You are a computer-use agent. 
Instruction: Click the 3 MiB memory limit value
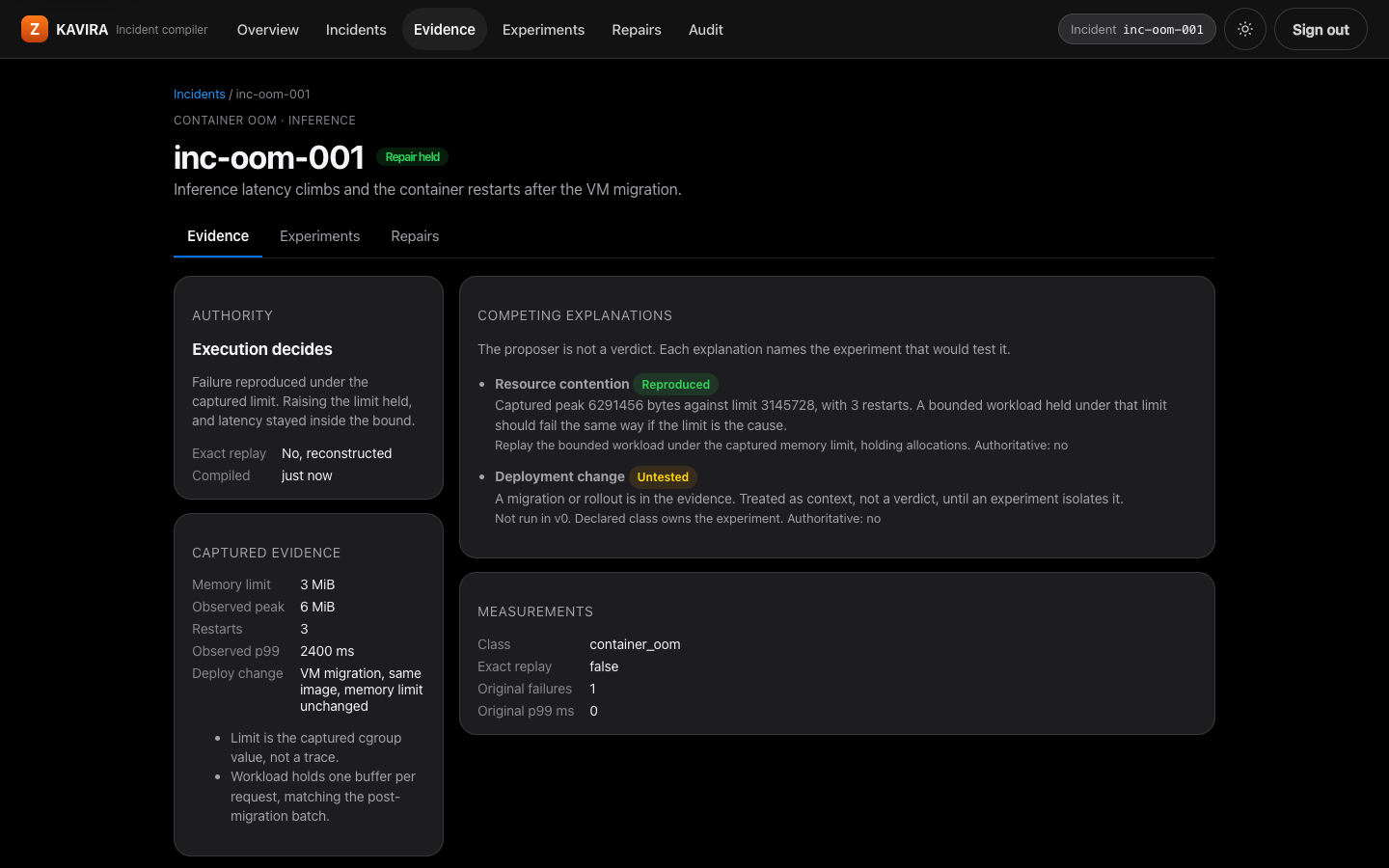[317, 584]
